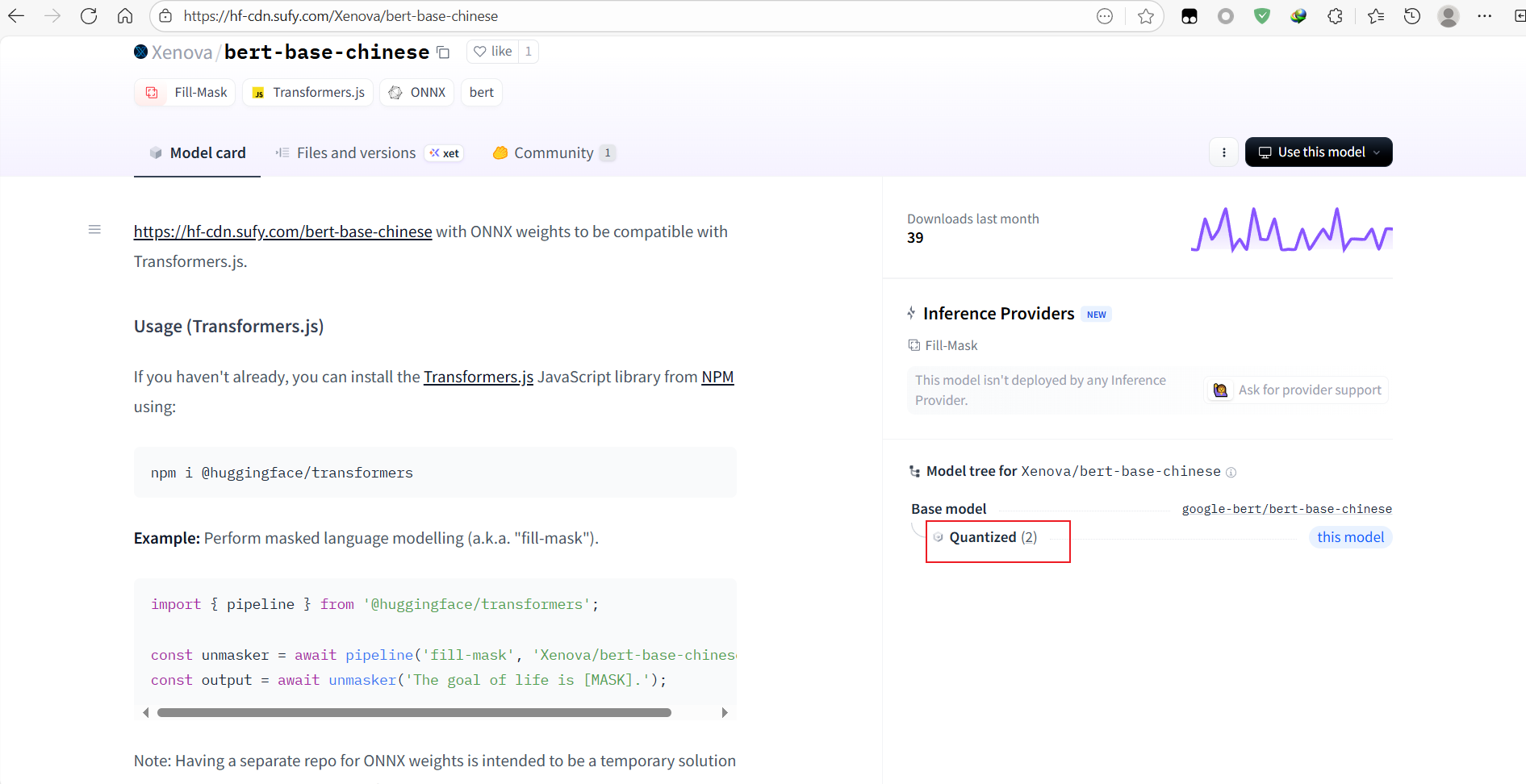
Task: Click the browser forward arrow
Action: pyautogui.click(x=52, y=16)
